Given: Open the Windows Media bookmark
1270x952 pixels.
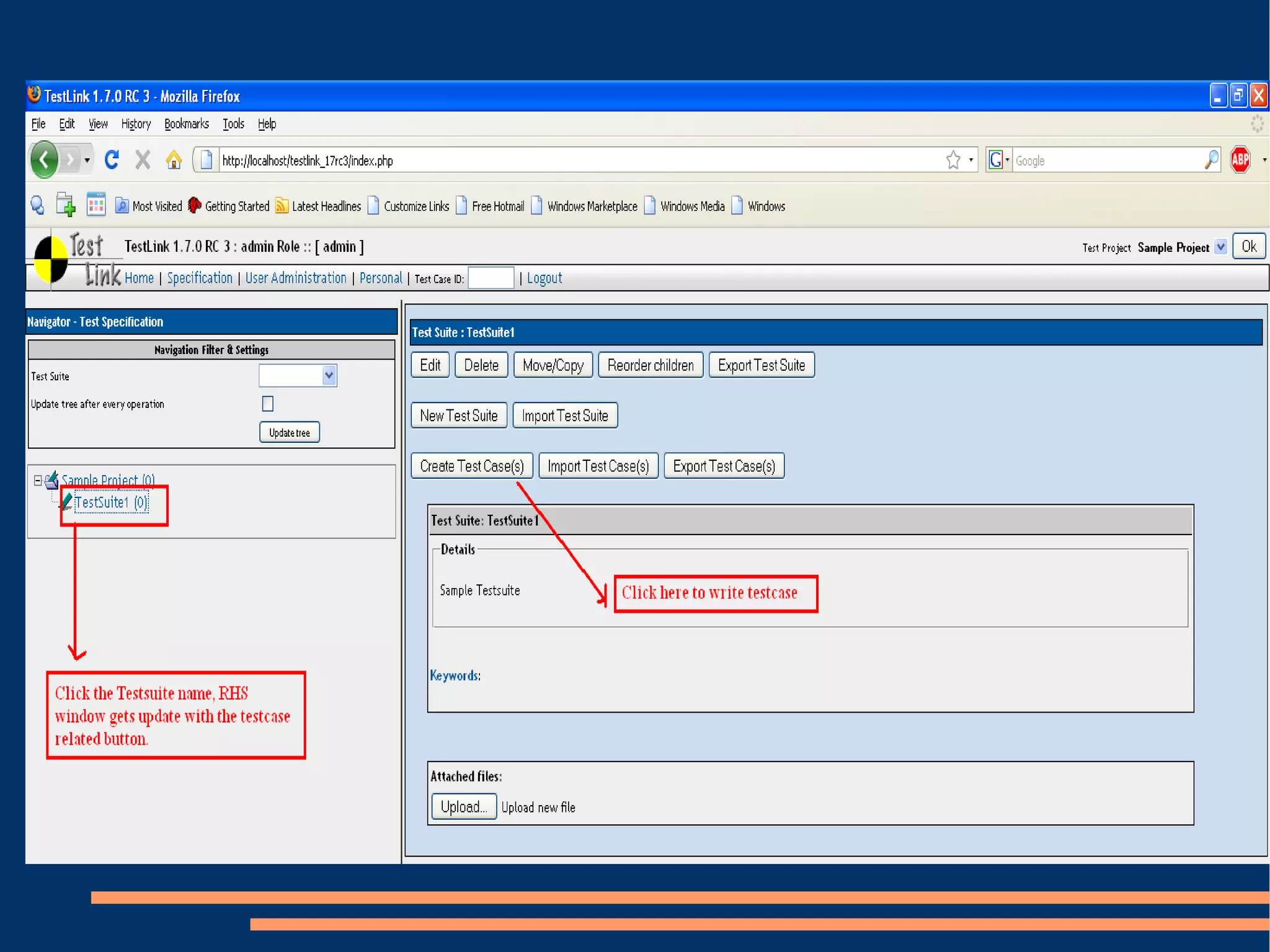Looking at the screenshot, I should click(685, 206).
